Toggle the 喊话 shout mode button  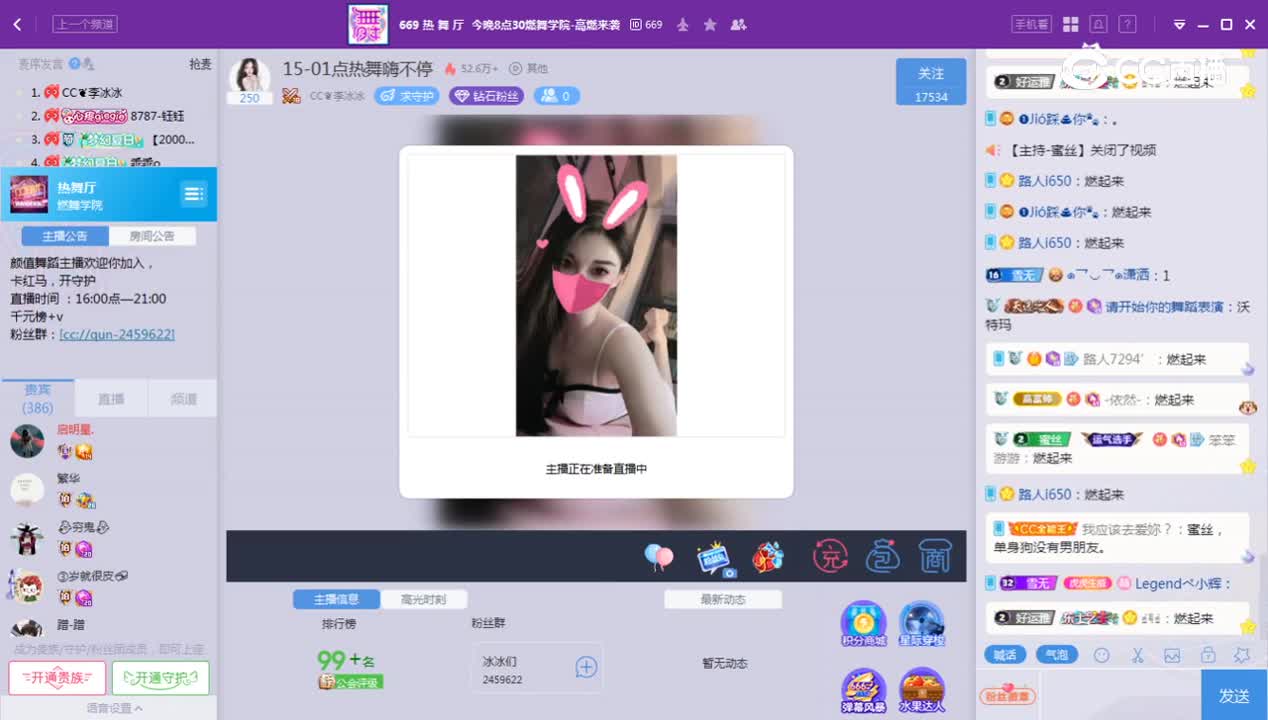click(x=1005, y=655)
